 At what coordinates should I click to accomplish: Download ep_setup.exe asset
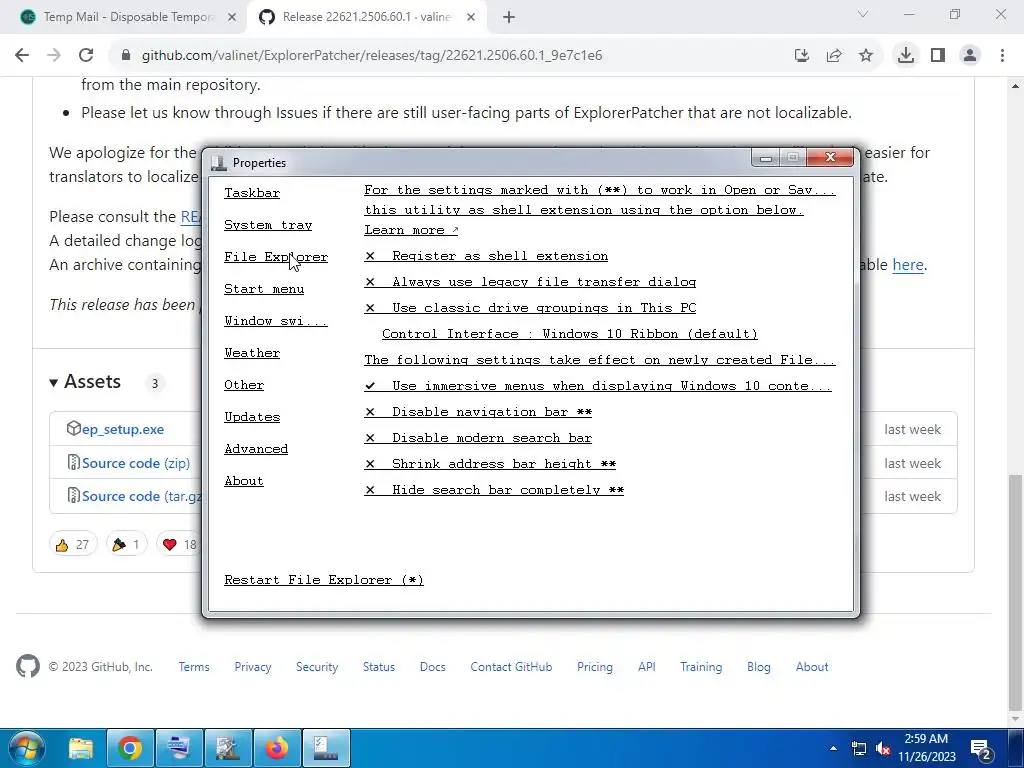123,430
